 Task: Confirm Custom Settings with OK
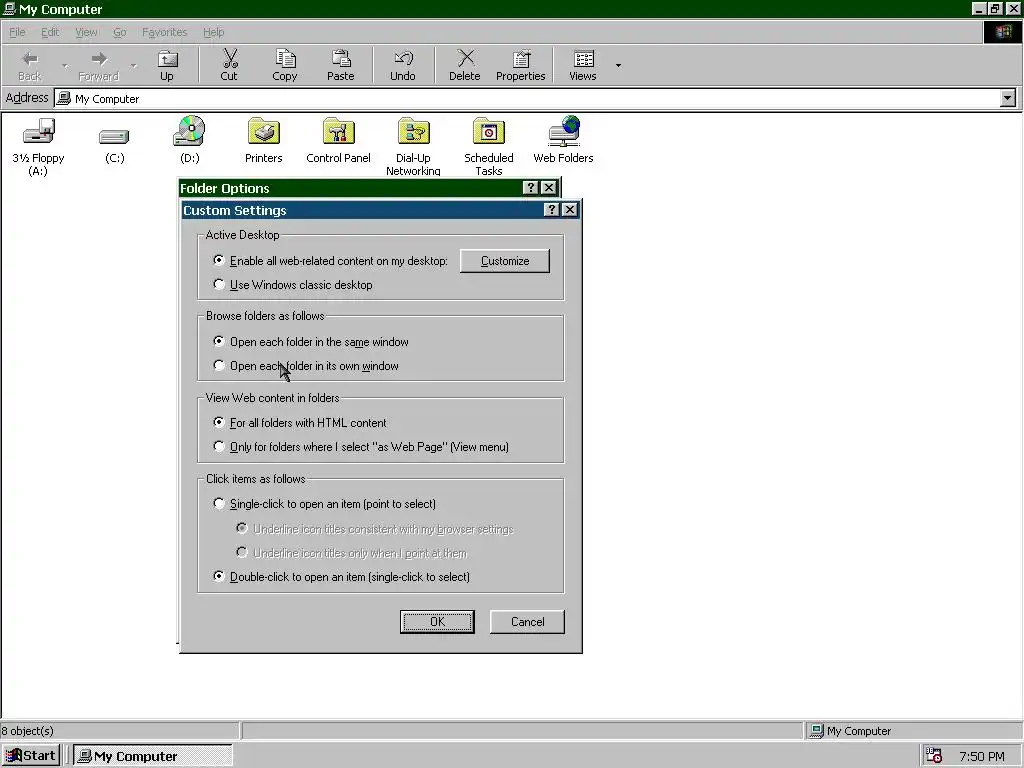pyautogui.click(x=437, y=622)
